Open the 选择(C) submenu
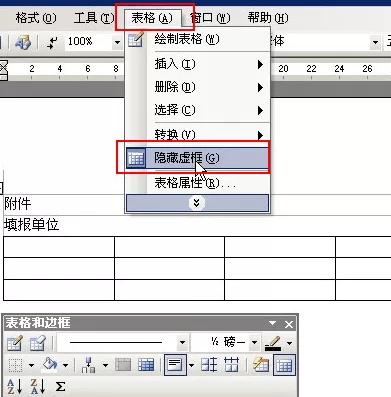This screenshot has height=397, width=391. pos(197,110)
